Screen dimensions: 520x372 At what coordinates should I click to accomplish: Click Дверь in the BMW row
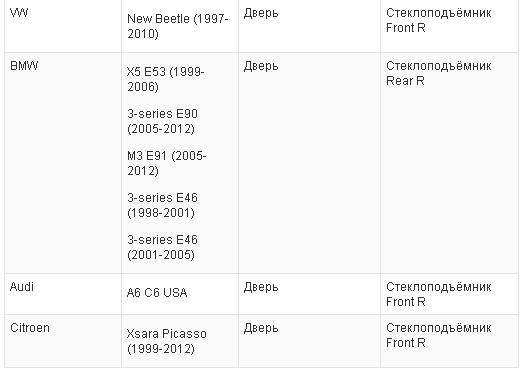point(261,66)
